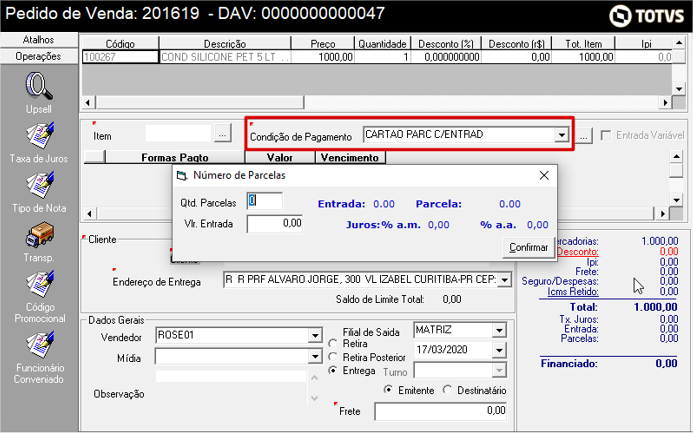Click the Valor column header
Screen dimensions: 693x433
point(280,157)
